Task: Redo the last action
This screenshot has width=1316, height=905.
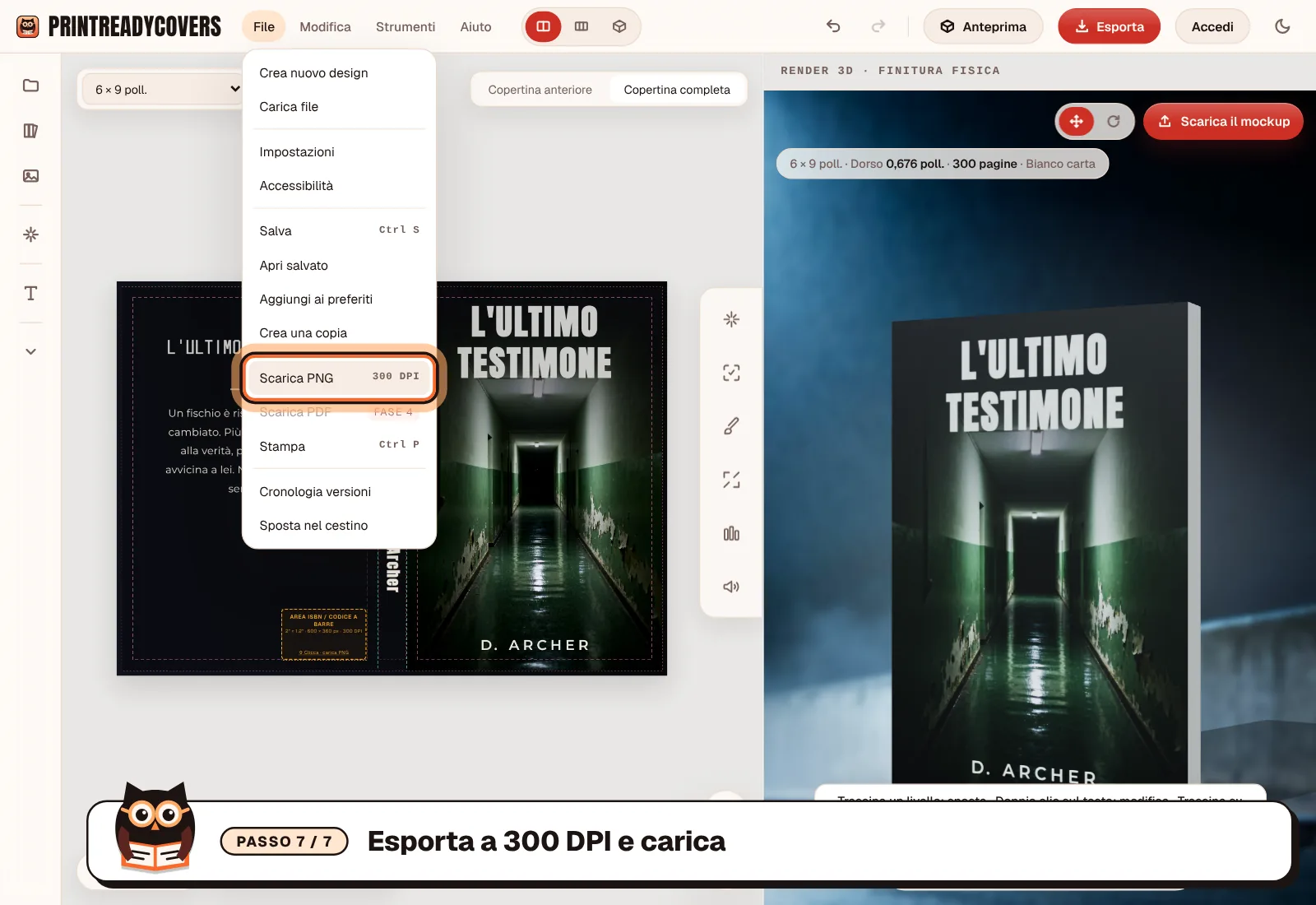Action: (878, 26)
